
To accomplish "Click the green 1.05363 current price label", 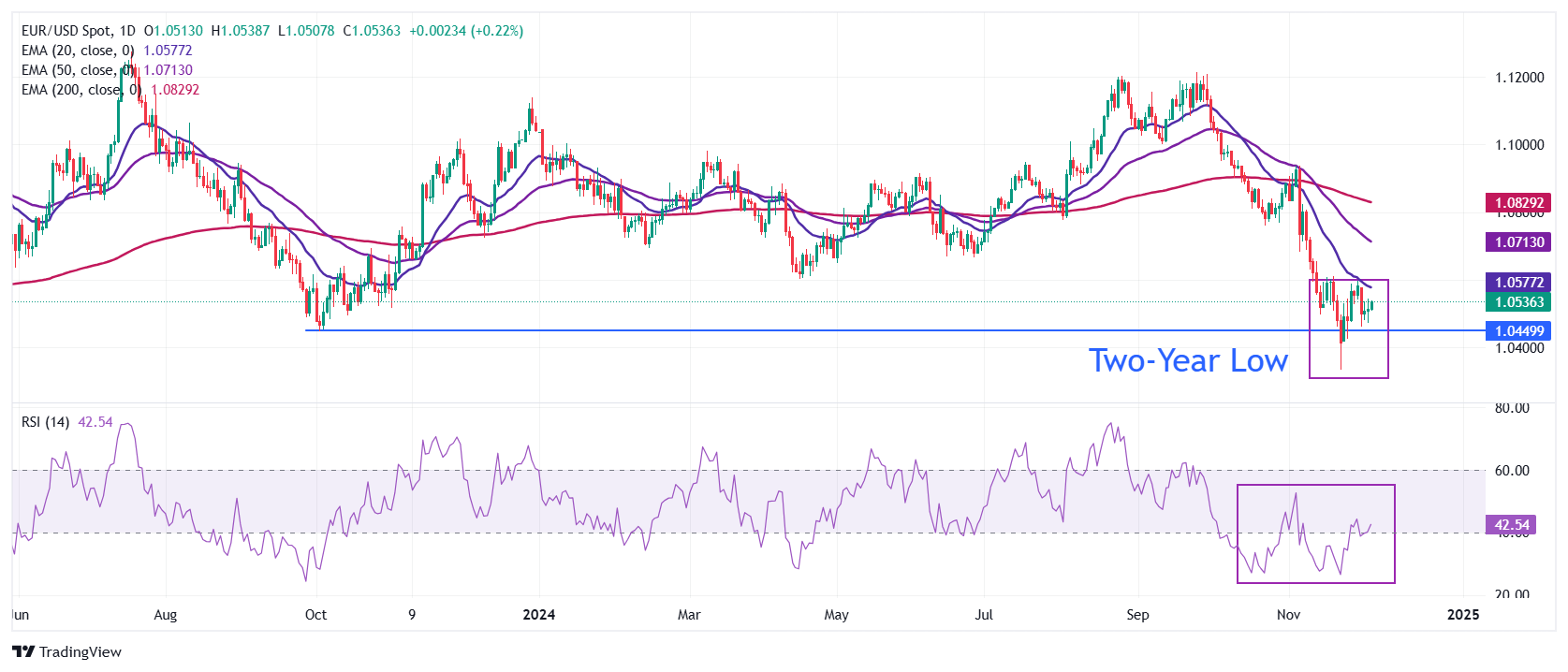I will (x=1517, y=301).
